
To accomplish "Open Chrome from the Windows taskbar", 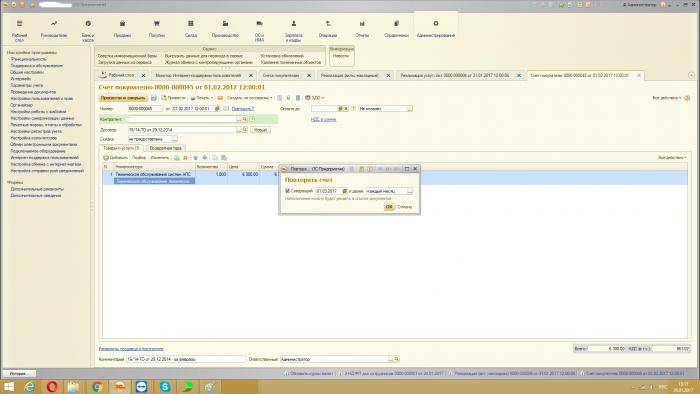I will pos(97,387).
